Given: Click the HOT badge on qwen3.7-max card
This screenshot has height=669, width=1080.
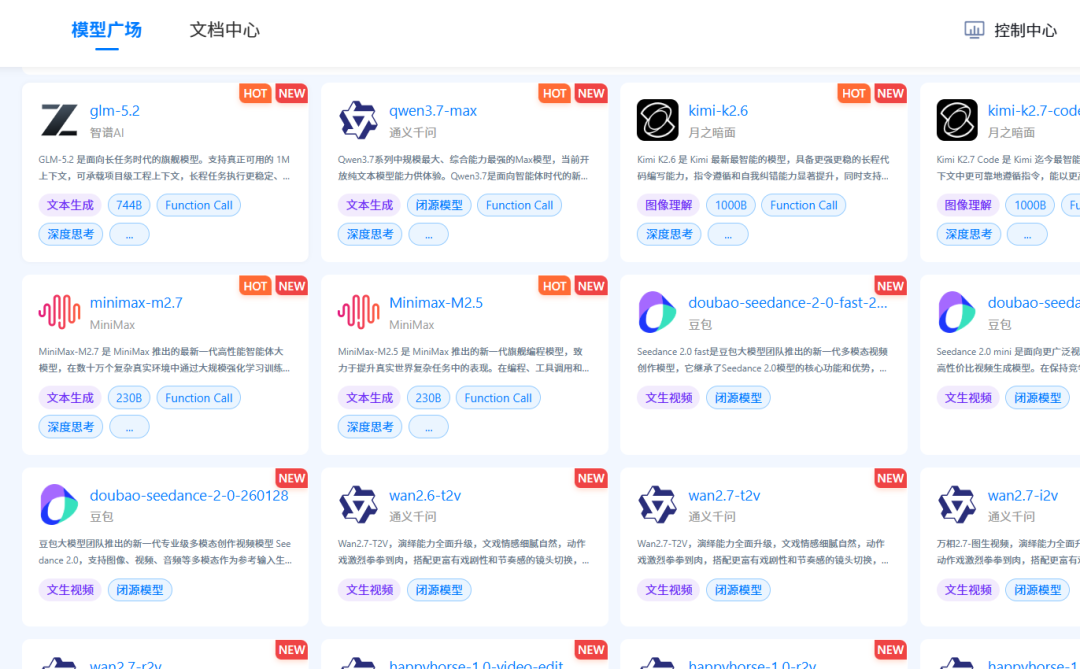Looking at the screenshot, I should (554, 94).
